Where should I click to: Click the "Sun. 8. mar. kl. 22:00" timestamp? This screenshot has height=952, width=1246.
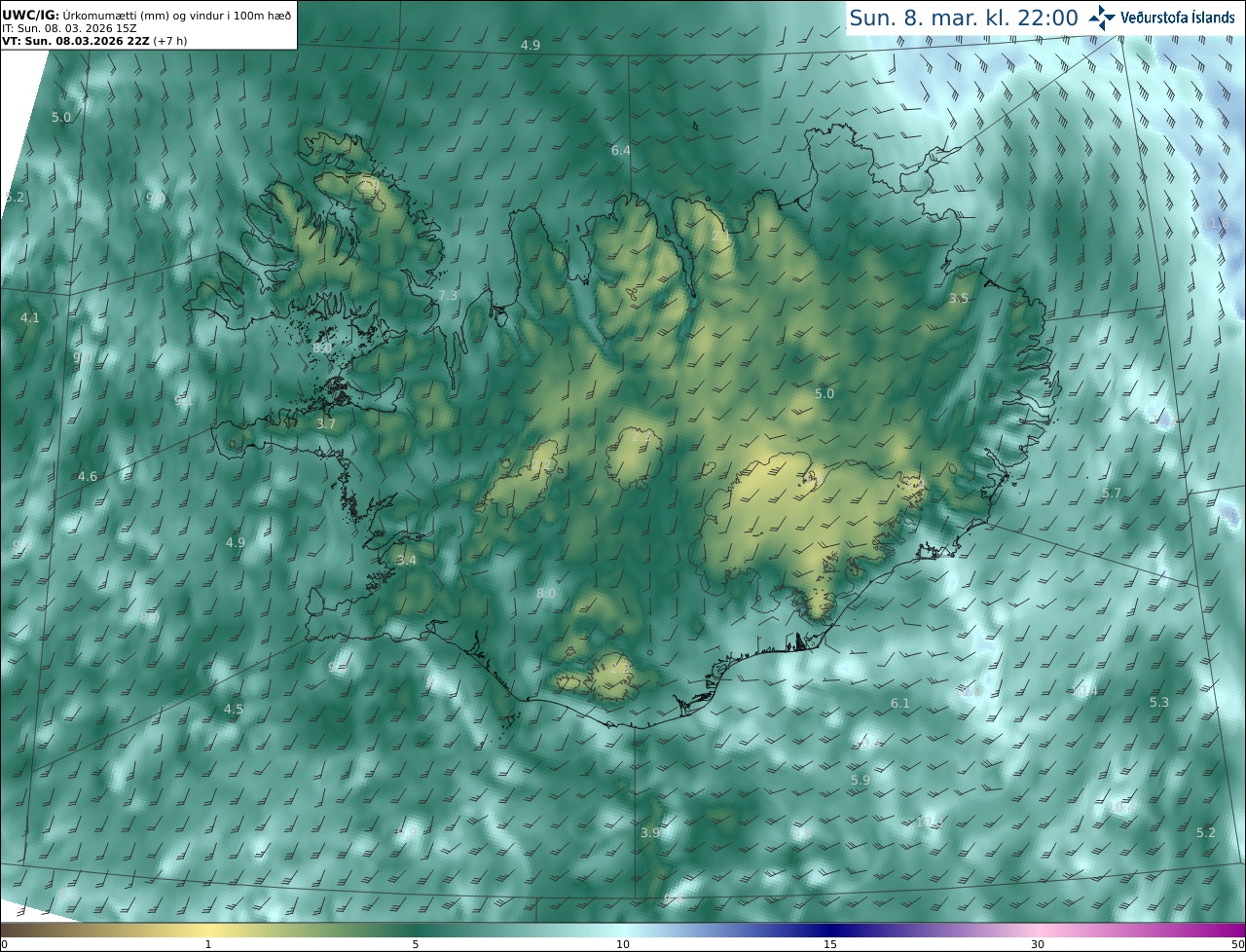click(964, 18)
